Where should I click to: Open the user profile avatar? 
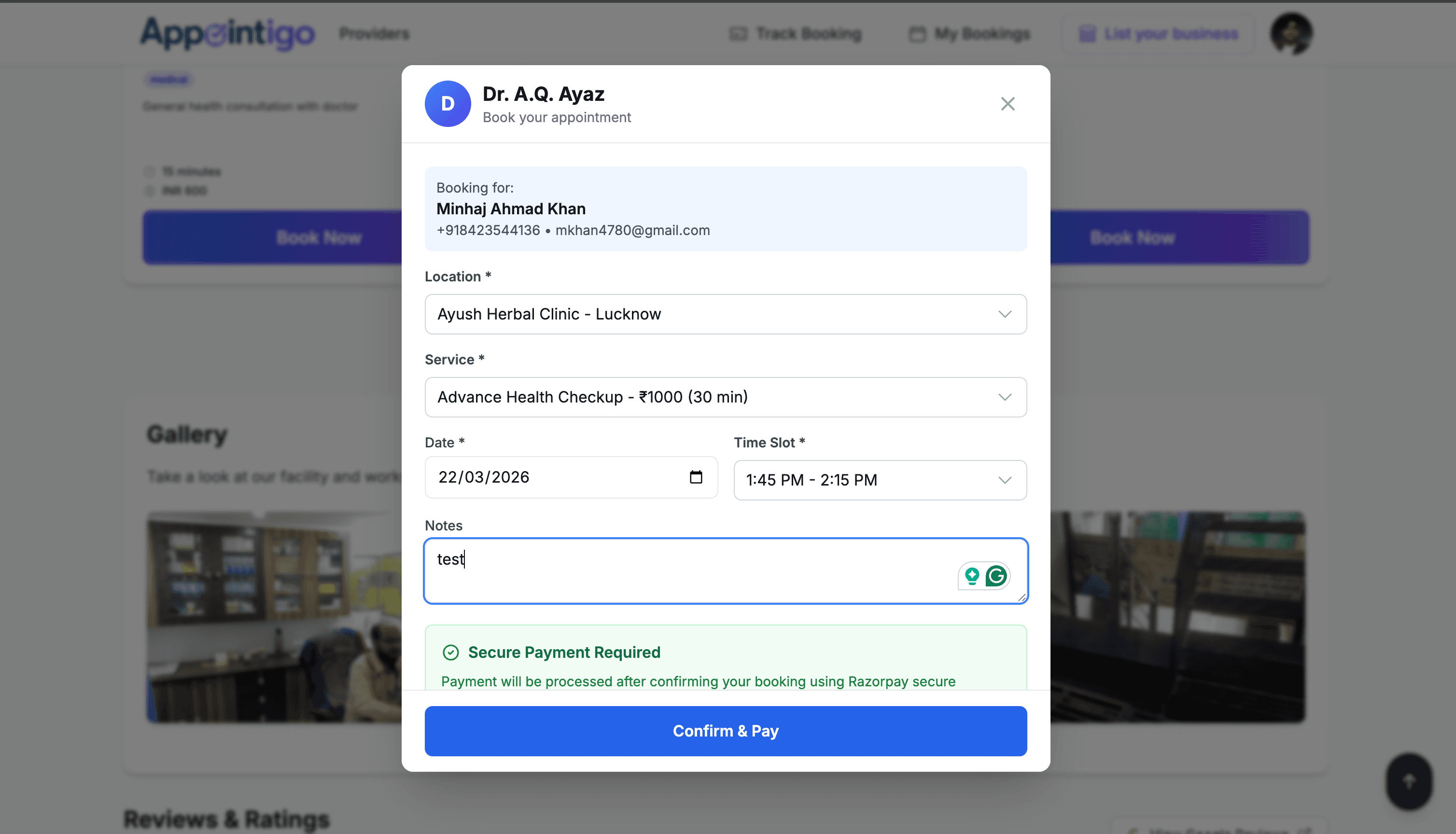click(x=1291, y=33)
